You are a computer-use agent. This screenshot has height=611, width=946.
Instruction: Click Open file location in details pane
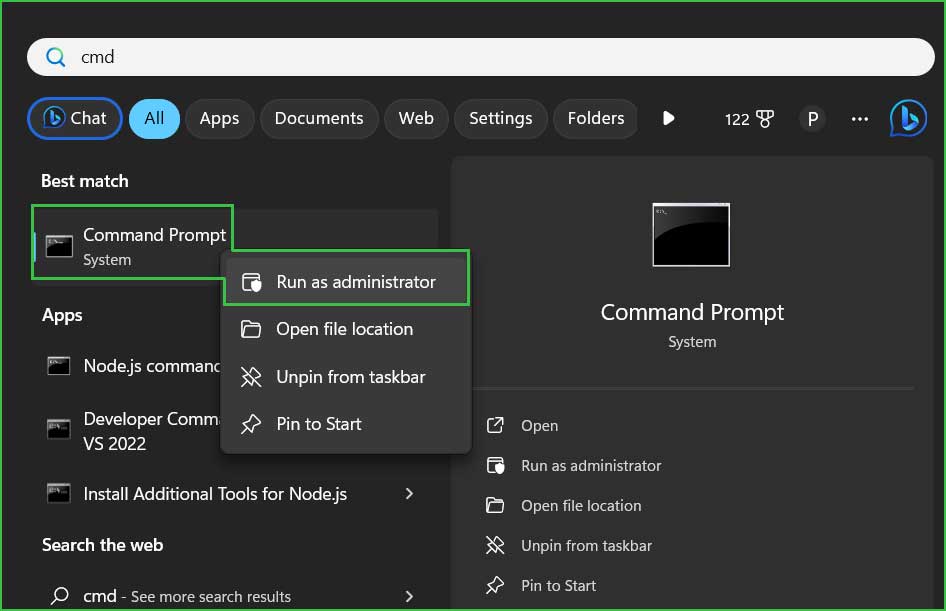[x=581, y=505]
